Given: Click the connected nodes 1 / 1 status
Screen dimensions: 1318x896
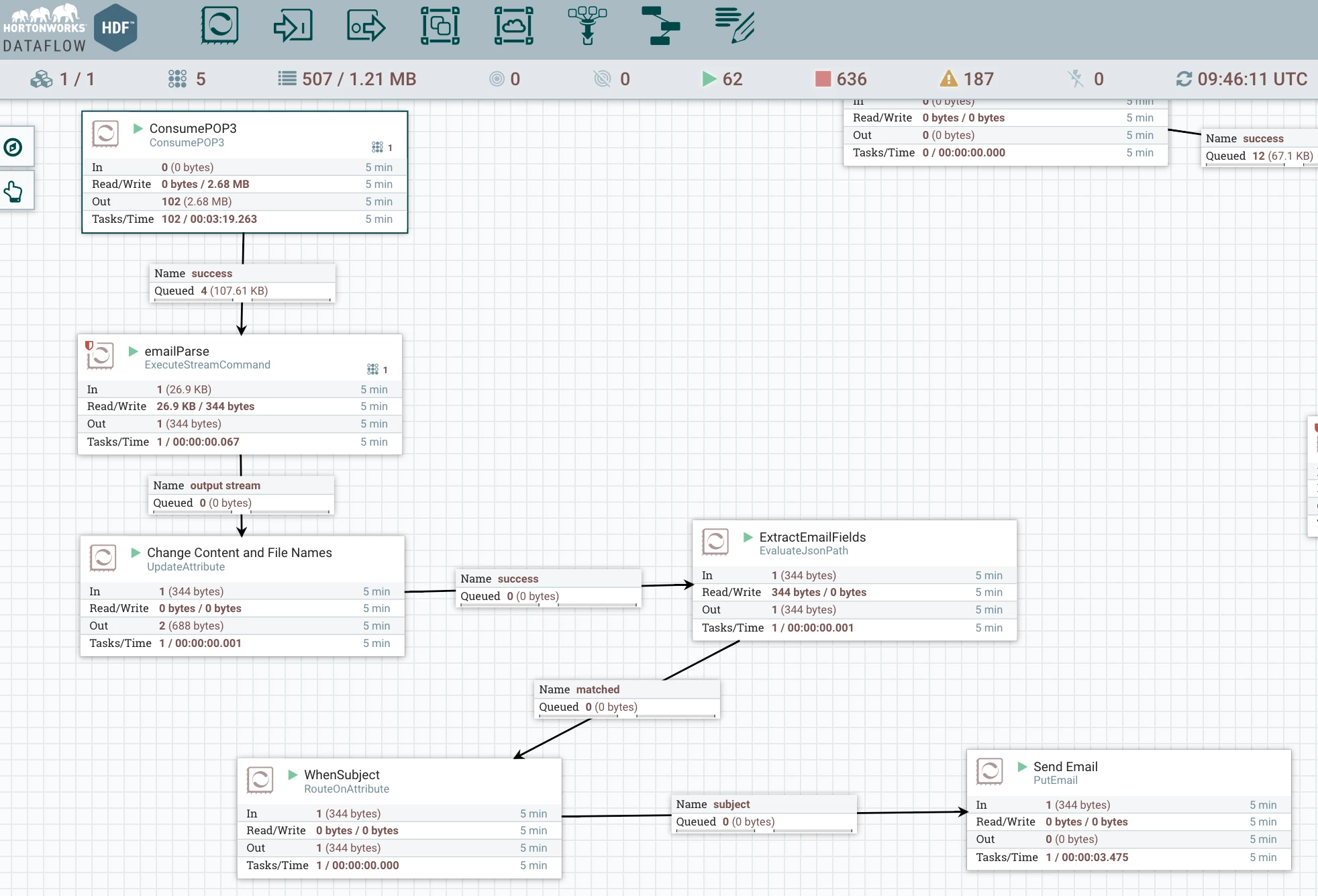Looking at the screenshot, I should (62, 79).
